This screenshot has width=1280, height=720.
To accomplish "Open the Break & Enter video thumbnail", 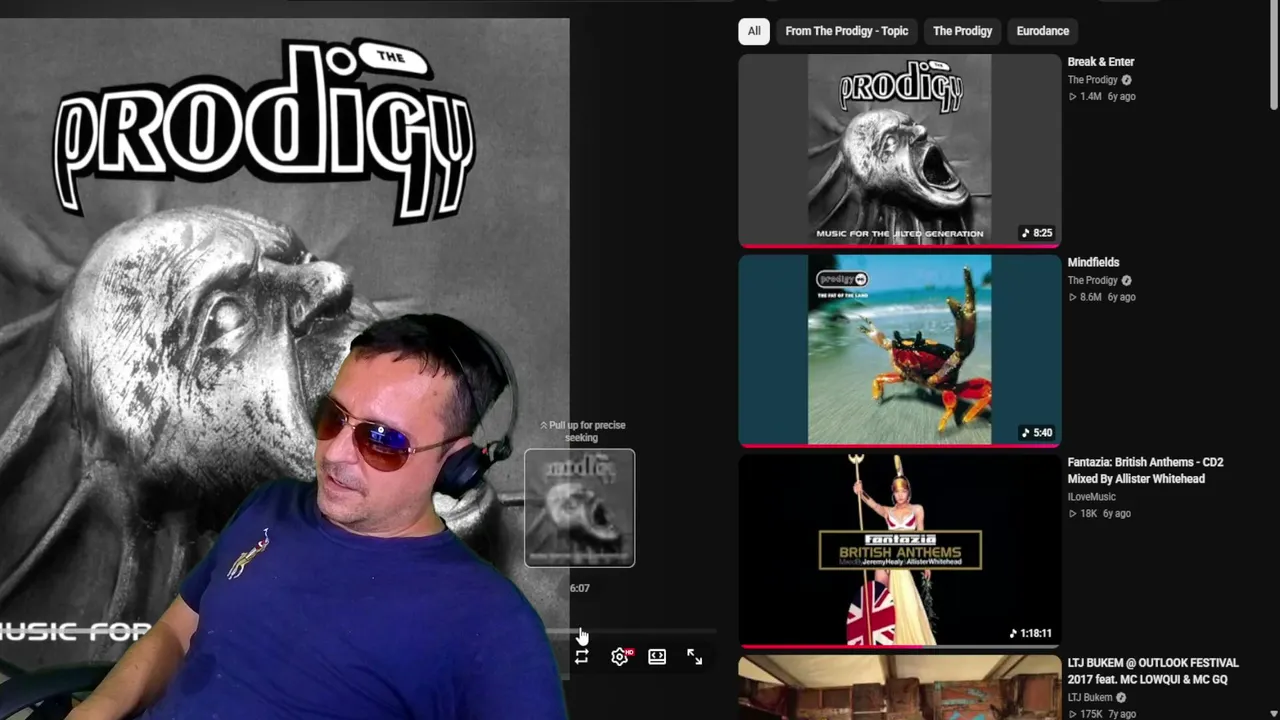I will (900, 150).
